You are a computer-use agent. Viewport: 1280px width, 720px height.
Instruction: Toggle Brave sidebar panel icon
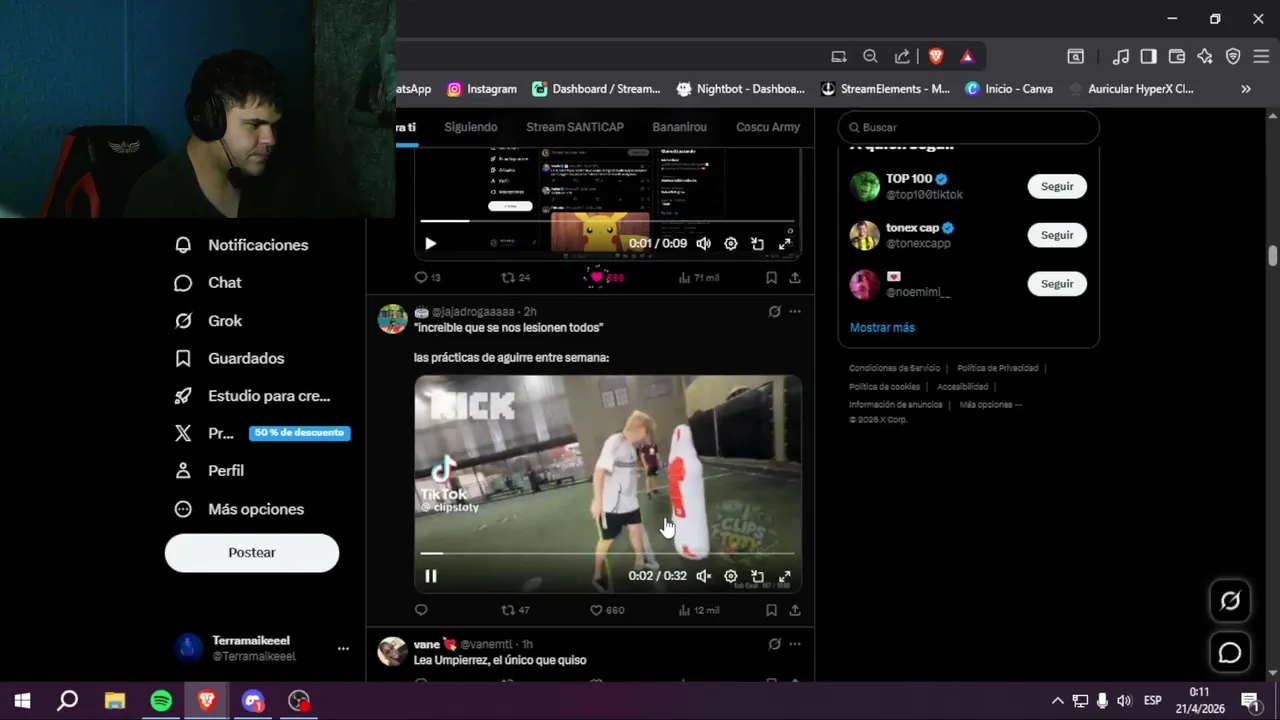1149,56
